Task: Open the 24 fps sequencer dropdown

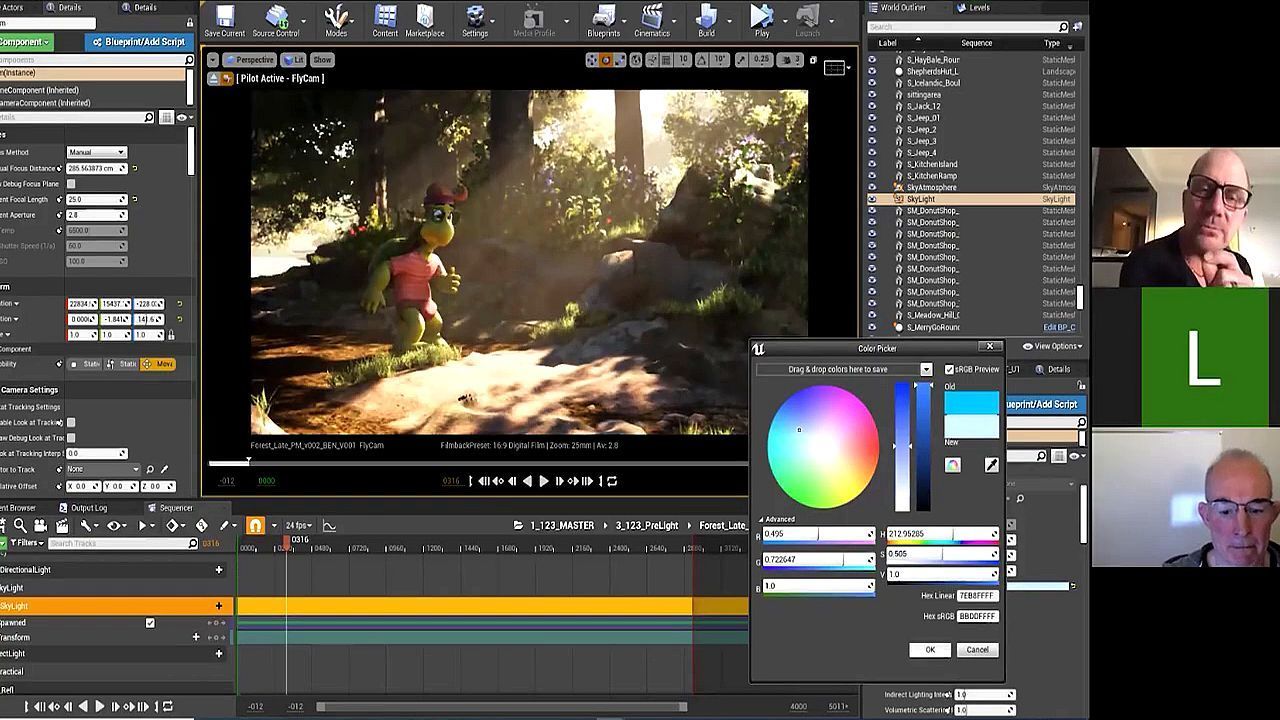Action: 300,525
